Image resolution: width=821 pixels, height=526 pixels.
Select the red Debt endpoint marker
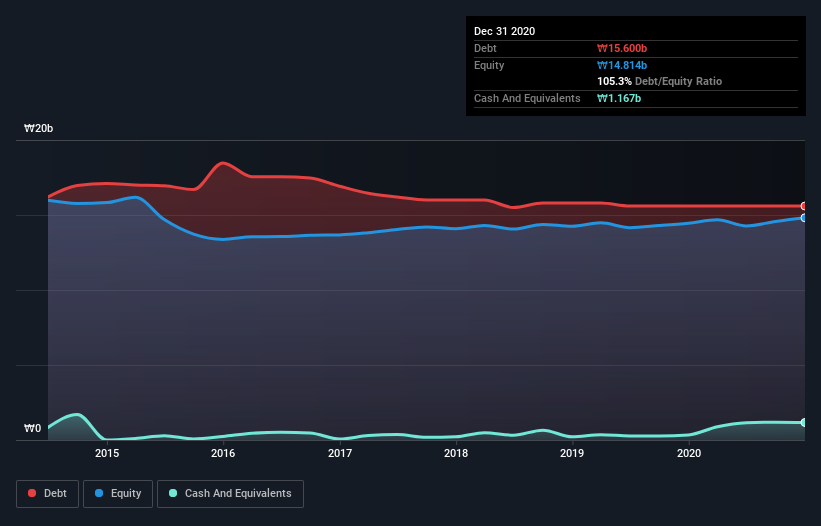click(x=804, y=206)
